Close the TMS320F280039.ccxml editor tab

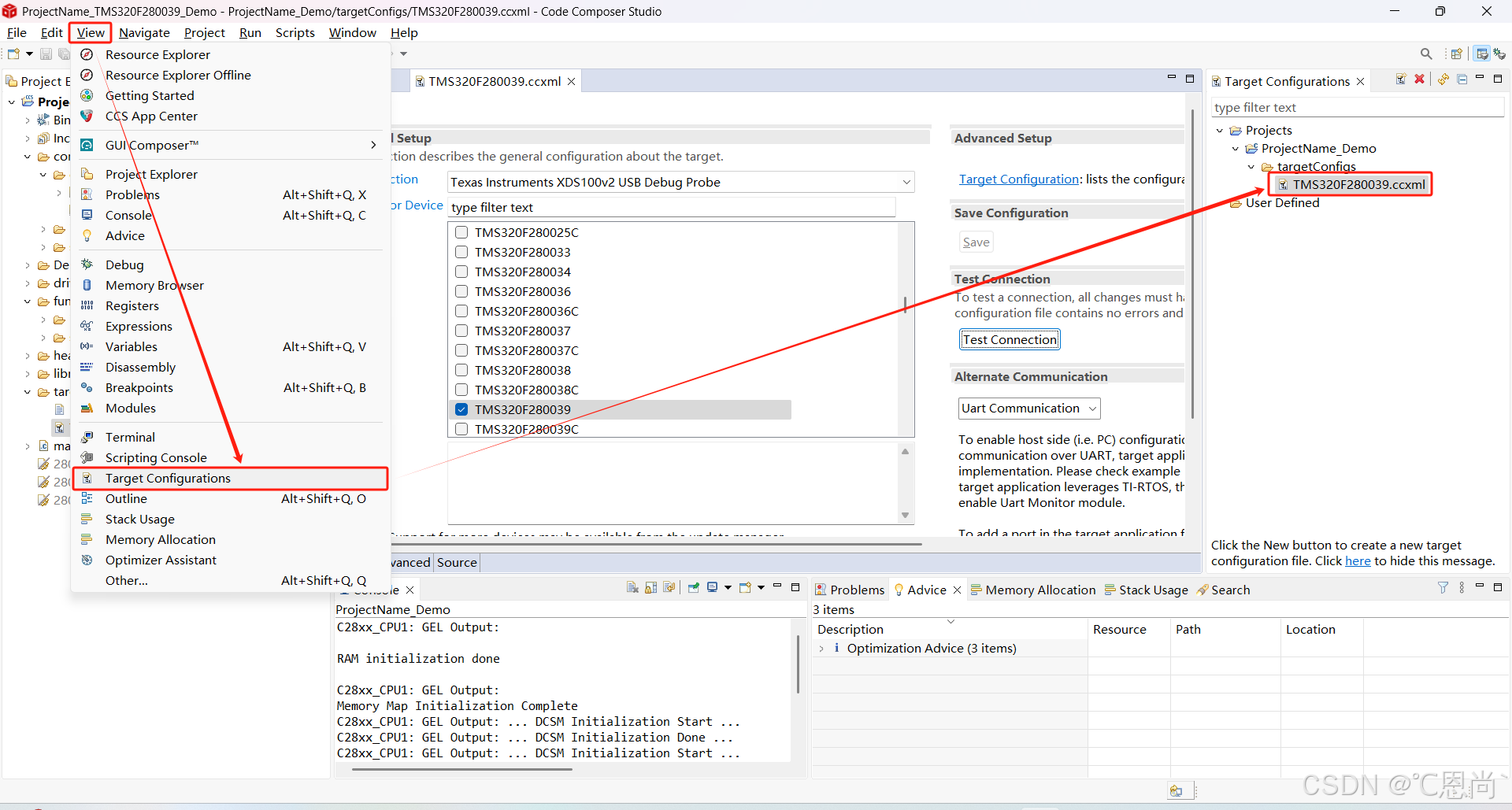(572, 82)
